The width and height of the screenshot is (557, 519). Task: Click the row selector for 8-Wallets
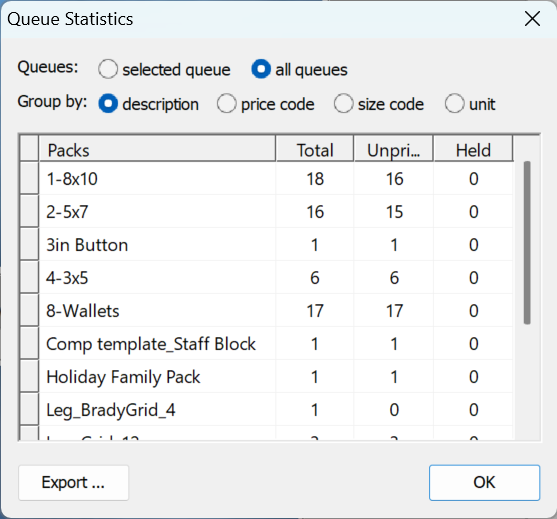tap(29, 310)
